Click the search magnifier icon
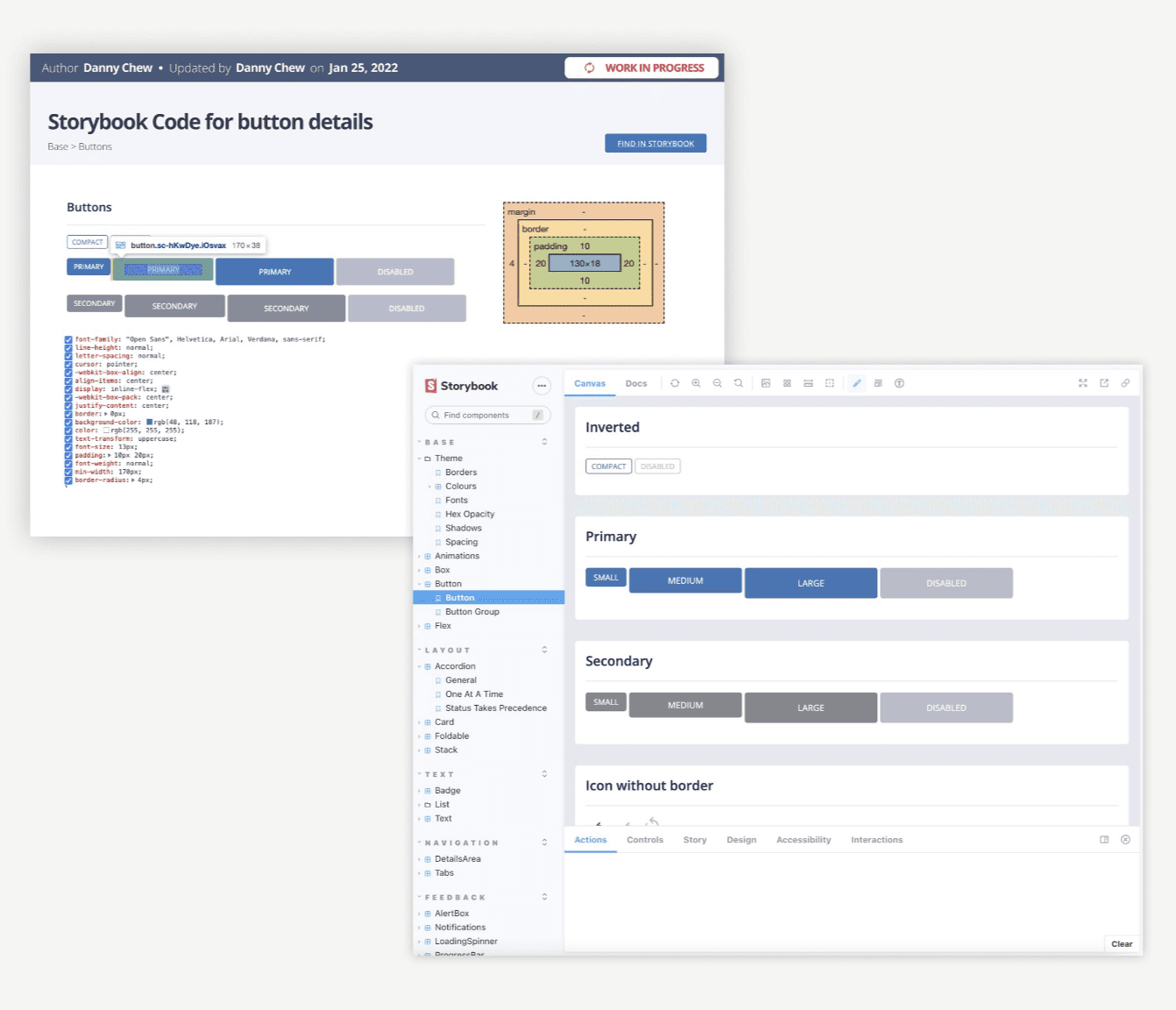Image resolution: width=1176 pixels, height=1010 pixels. (435, 416)
